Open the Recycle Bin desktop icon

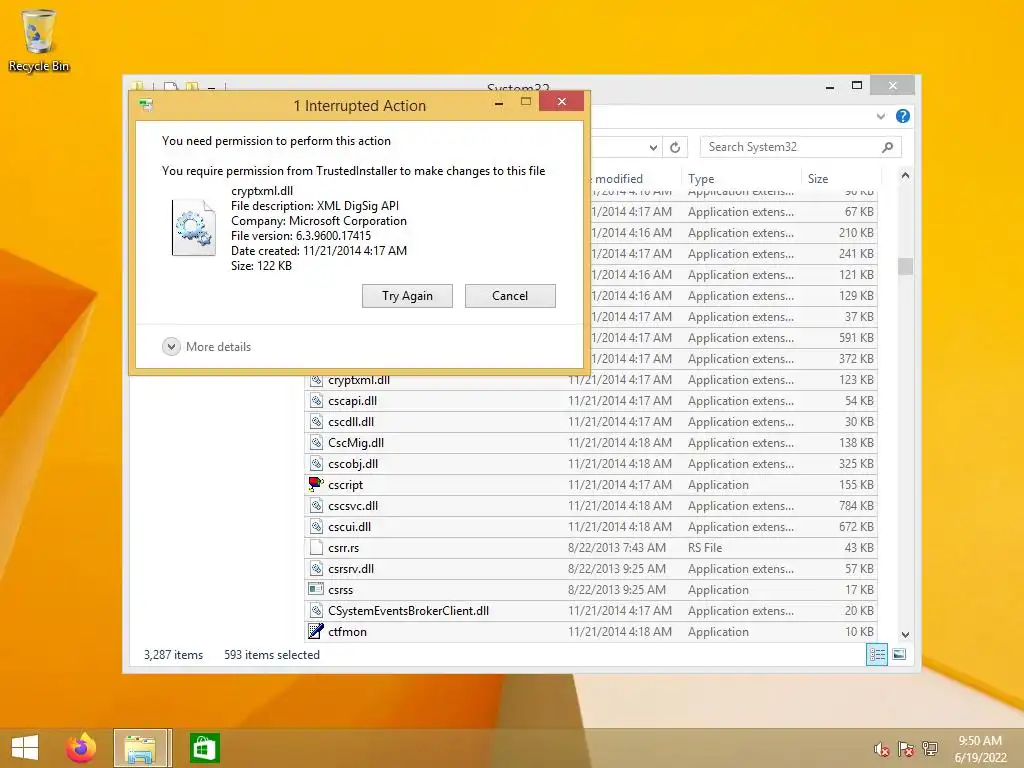[x=39, y=40]
